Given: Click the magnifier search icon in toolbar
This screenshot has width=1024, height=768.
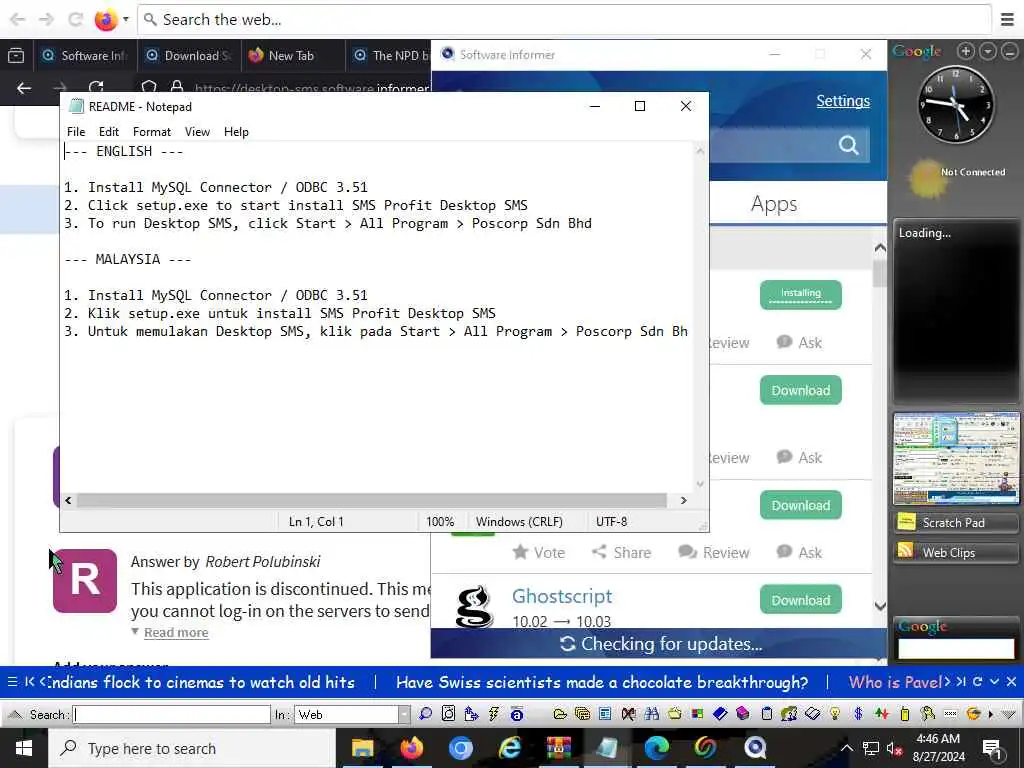Looking at the screenshot, I should pos(426,714).
